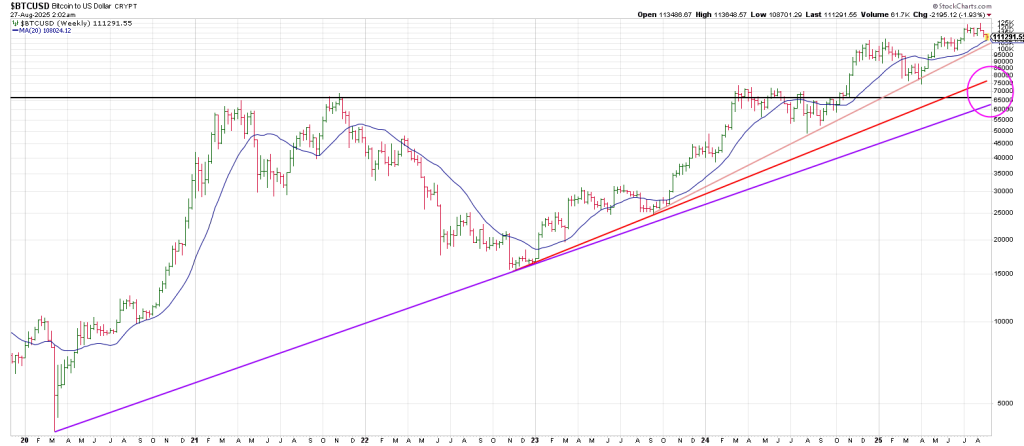Viewport: 1024px width, 446px height.
Task: Click the blue MA(20) legend line marker
Action: coord(13,30)
